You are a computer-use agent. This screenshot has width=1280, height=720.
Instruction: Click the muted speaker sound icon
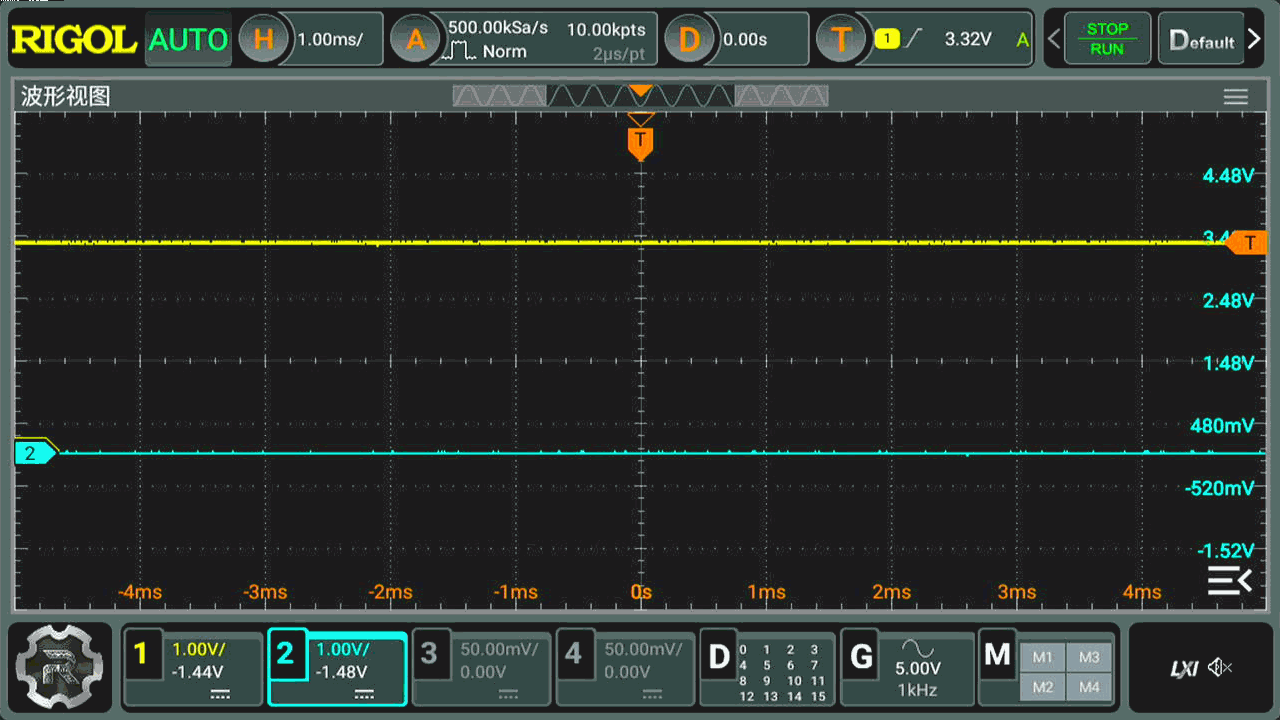pyautogui.click(x=1219, y=667)
